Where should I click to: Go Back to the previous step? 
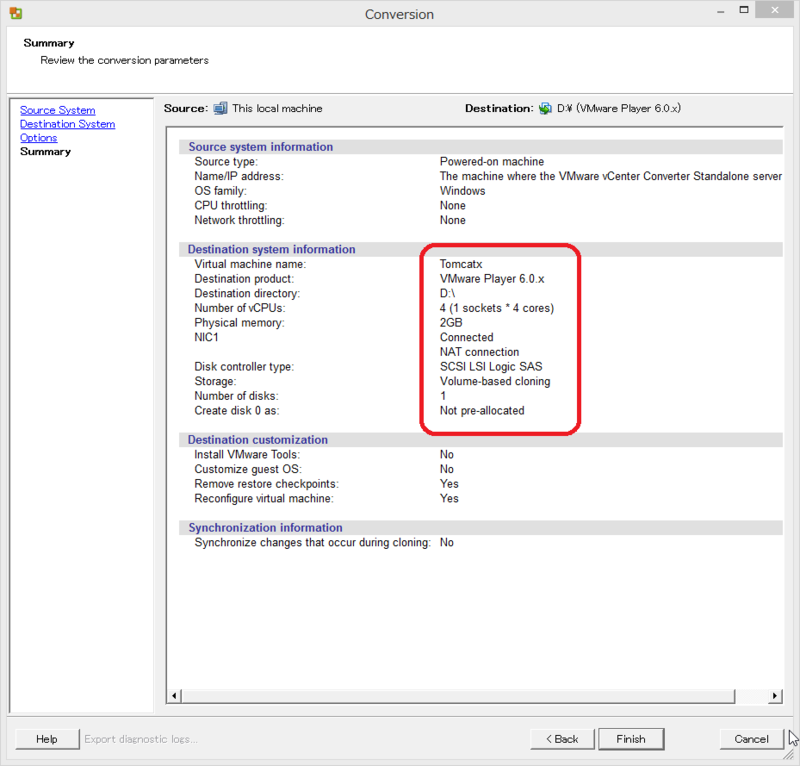562,739
